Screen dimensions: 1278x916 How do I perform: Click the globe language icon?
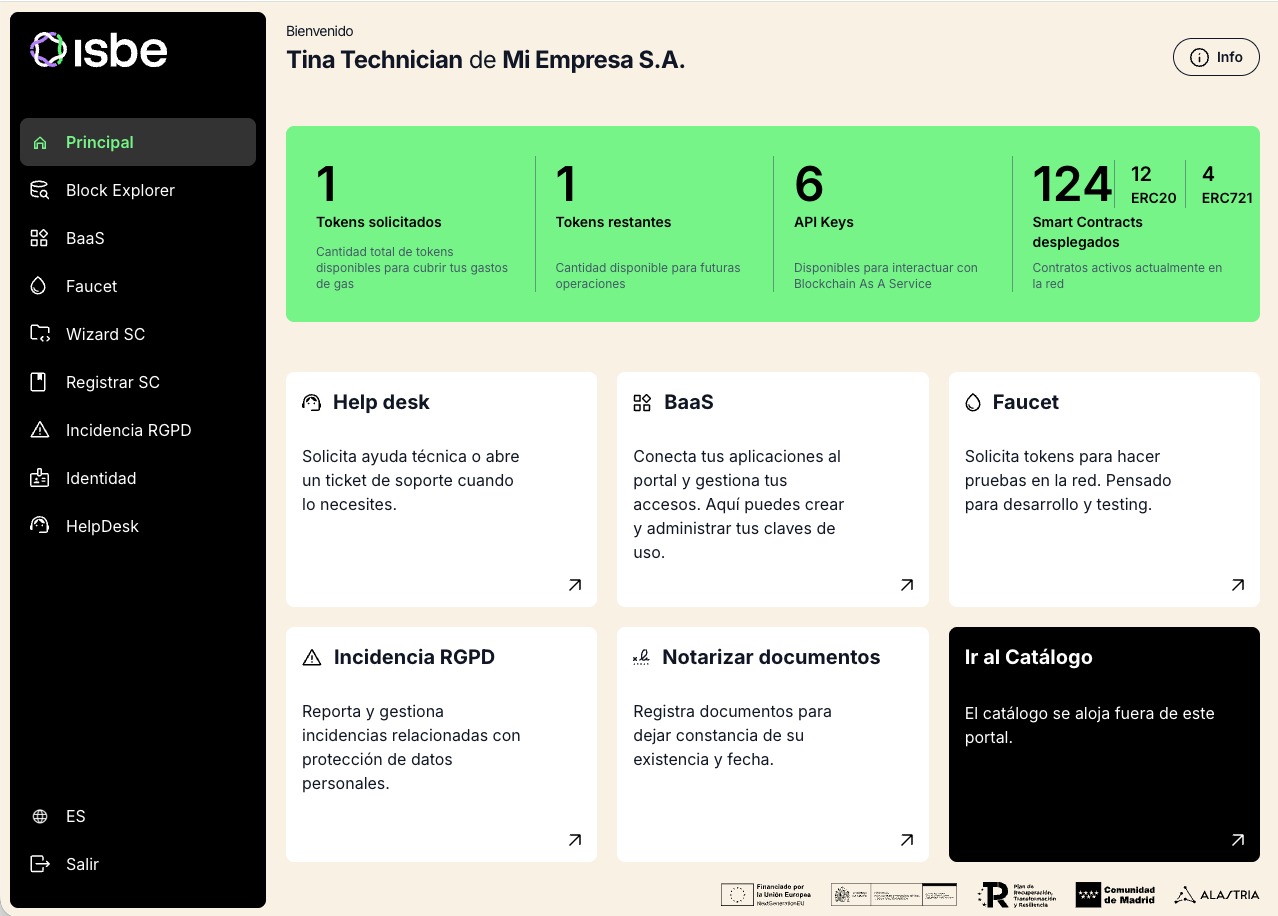tap(40, 816)
